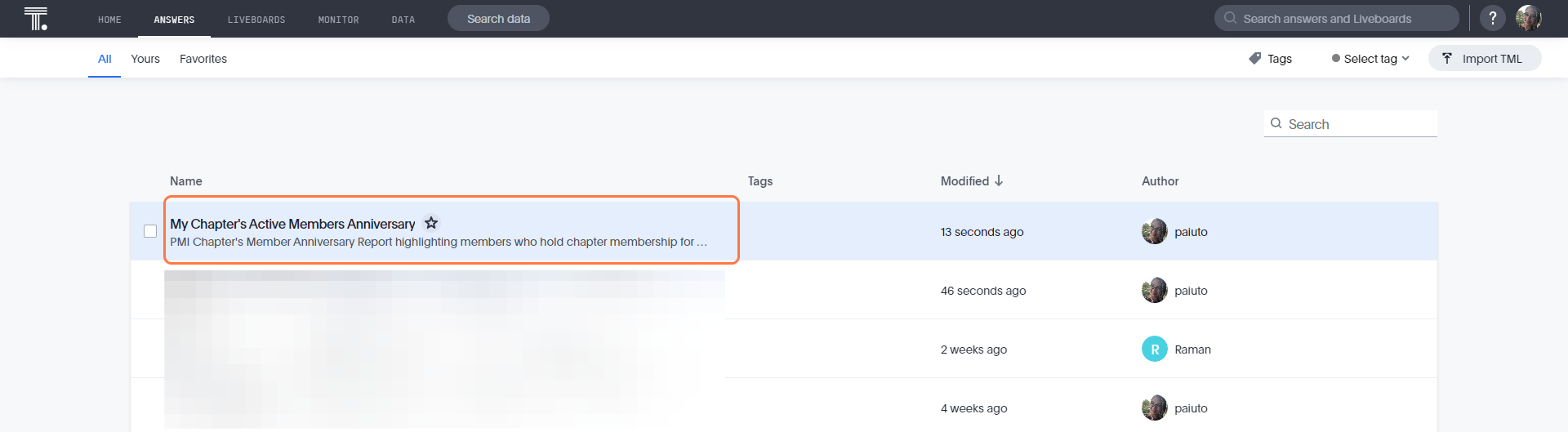
Task: Click the PMI Chapter's Member Anniversary Report description
Action: [439, 242]
